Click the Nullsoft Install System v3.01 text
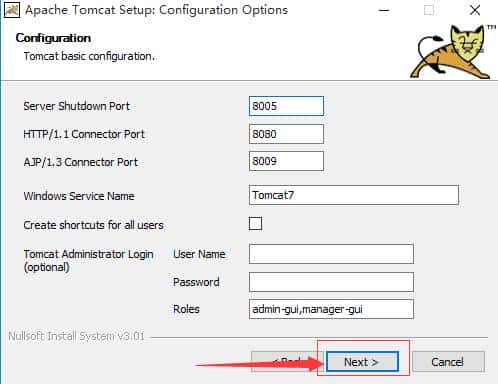The height and width of the screenshot is (384, 498). (77, 336)
